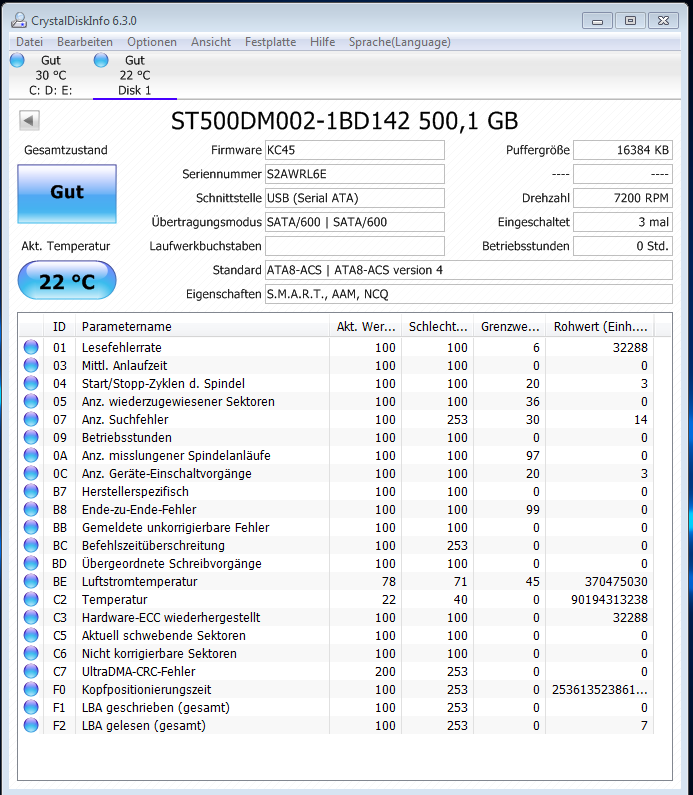693x795 pixels.
Task: Click the status orb beside Luftstromtemperatur
Action: (x=31, y=581)
